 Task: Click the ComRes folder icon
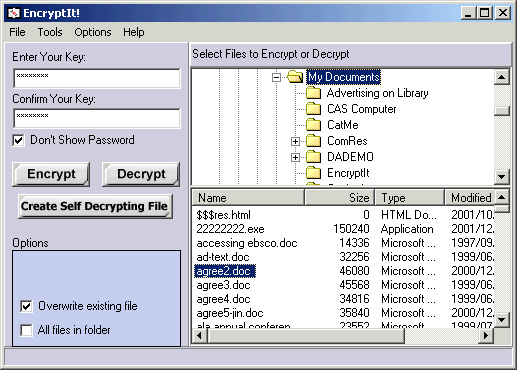[313, 141]
